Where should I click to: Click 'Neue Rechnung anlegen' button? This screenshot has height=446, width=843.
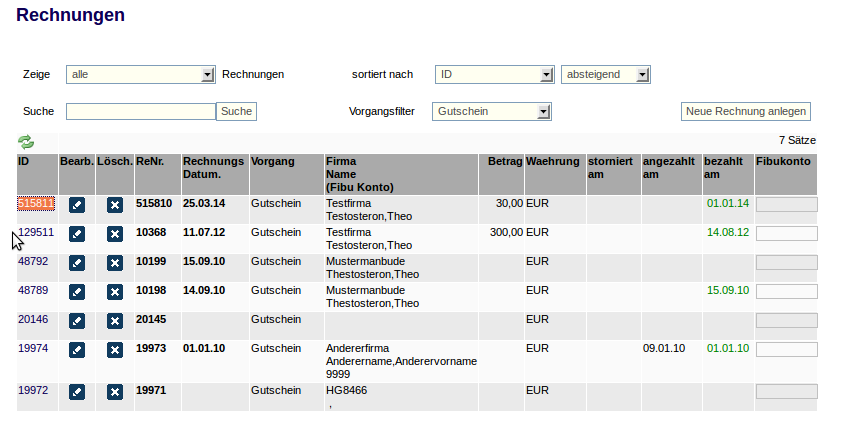(x=745, y=111)
